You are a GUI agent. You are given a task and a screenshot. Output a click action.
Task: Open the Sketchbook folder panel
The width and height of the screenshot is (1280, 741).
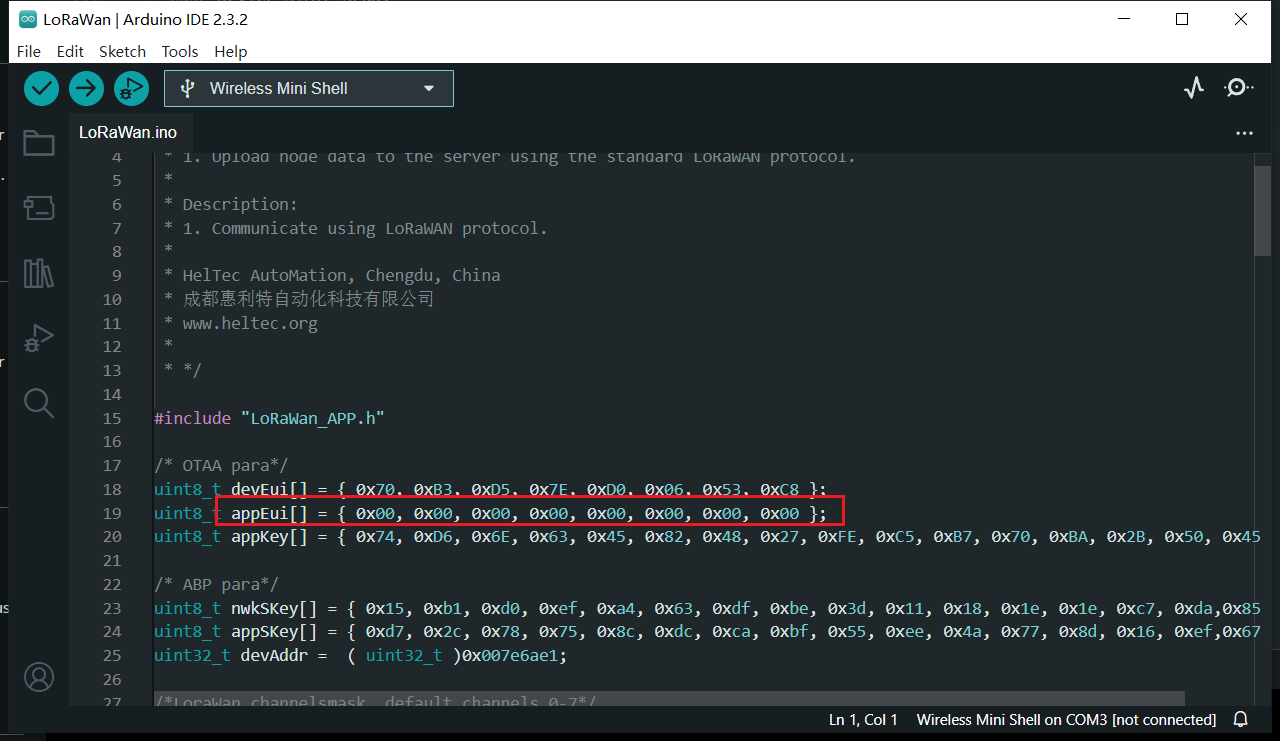tap(39, 143)
